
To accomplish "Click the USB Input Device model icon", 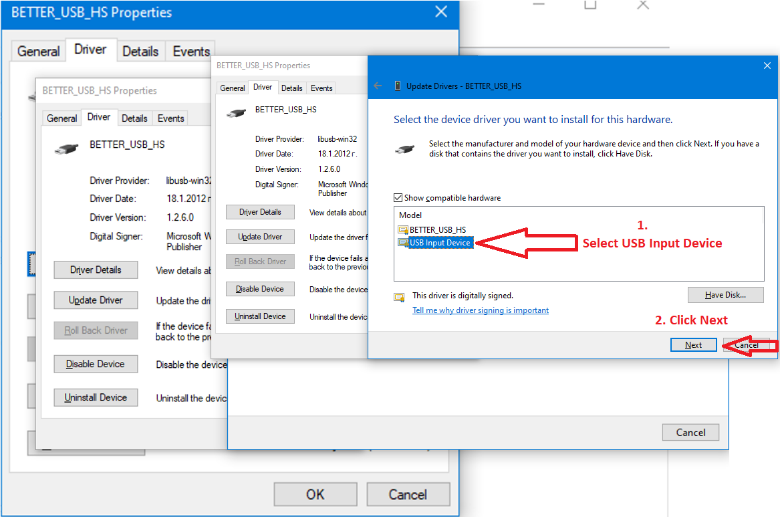I will pyautogui.click(x=403, y=242).
